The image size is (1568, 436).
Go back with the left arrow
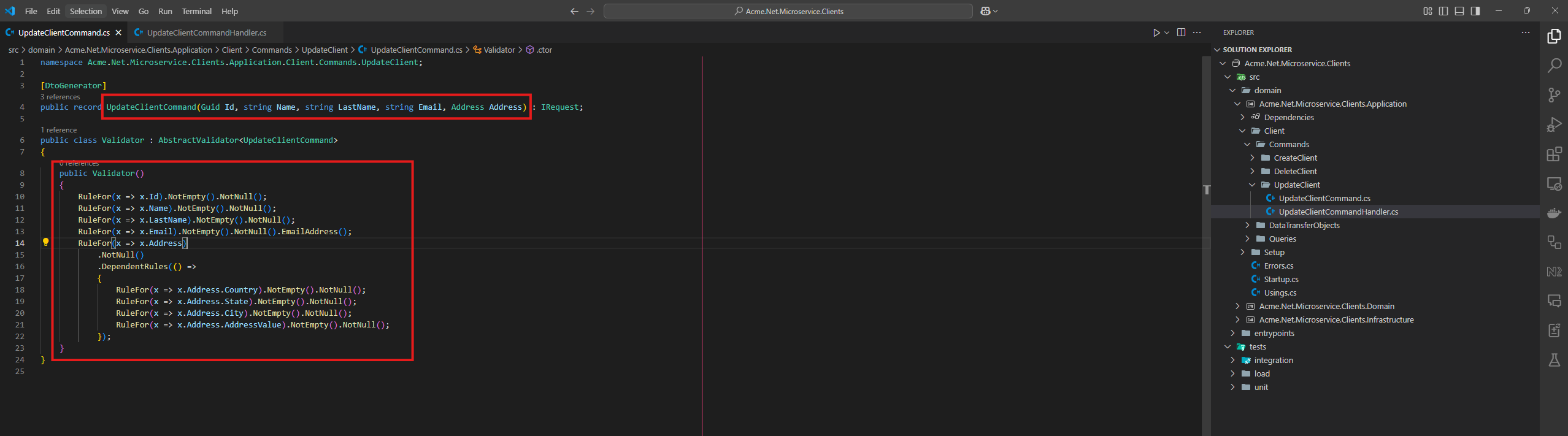(x=574, y=11)
